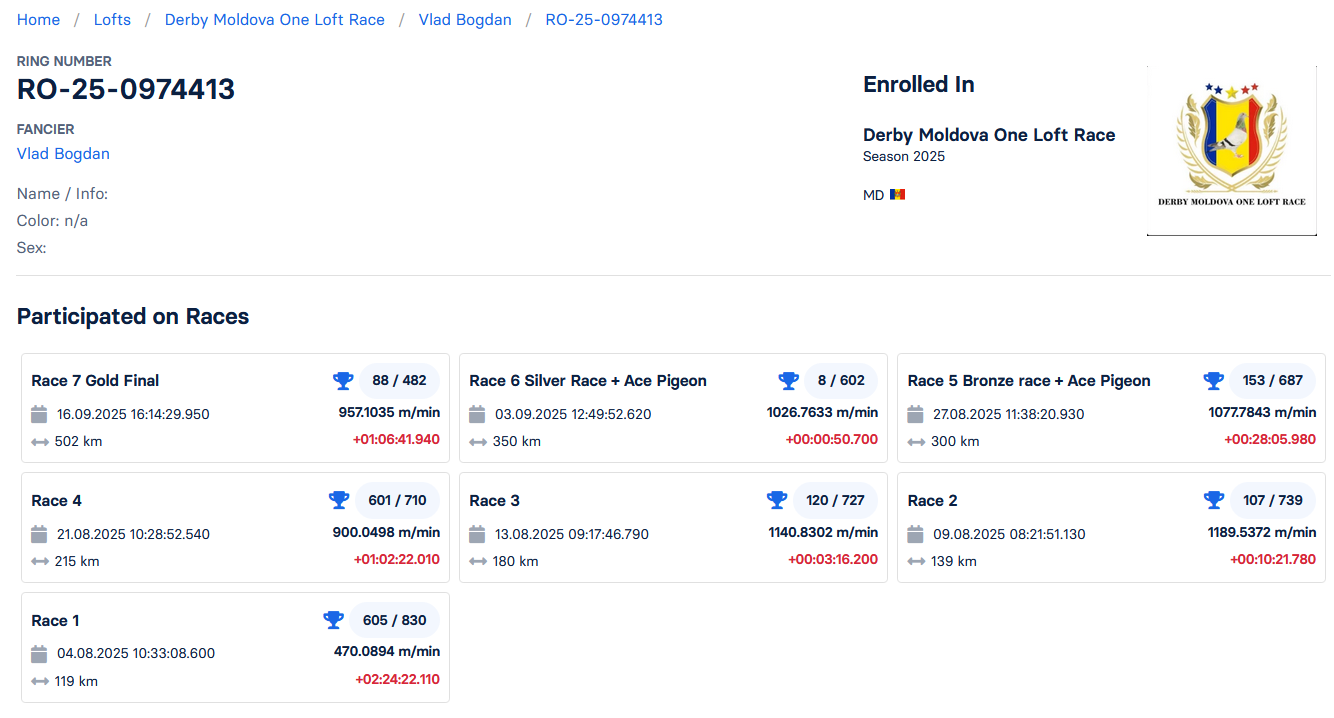Open the fancier Vlad Bogdan profile link

pyautogui.click(x=63, y=154)
